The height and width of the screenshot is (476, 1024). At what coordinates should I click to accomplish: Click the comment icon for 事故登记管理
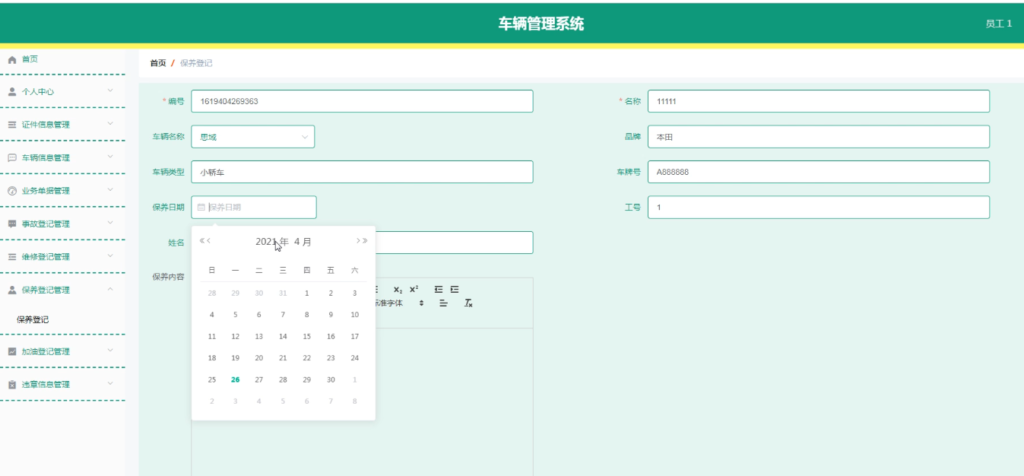coord(12,224)
